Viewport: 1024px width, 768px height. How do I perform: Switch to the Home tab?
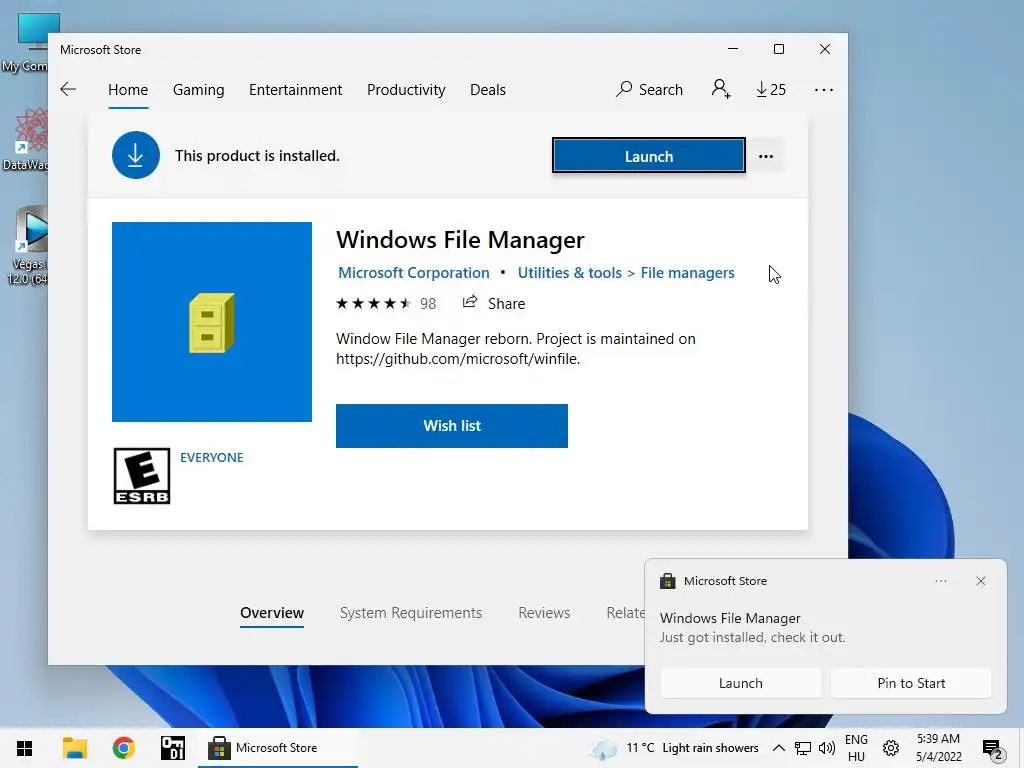[128, 89]
